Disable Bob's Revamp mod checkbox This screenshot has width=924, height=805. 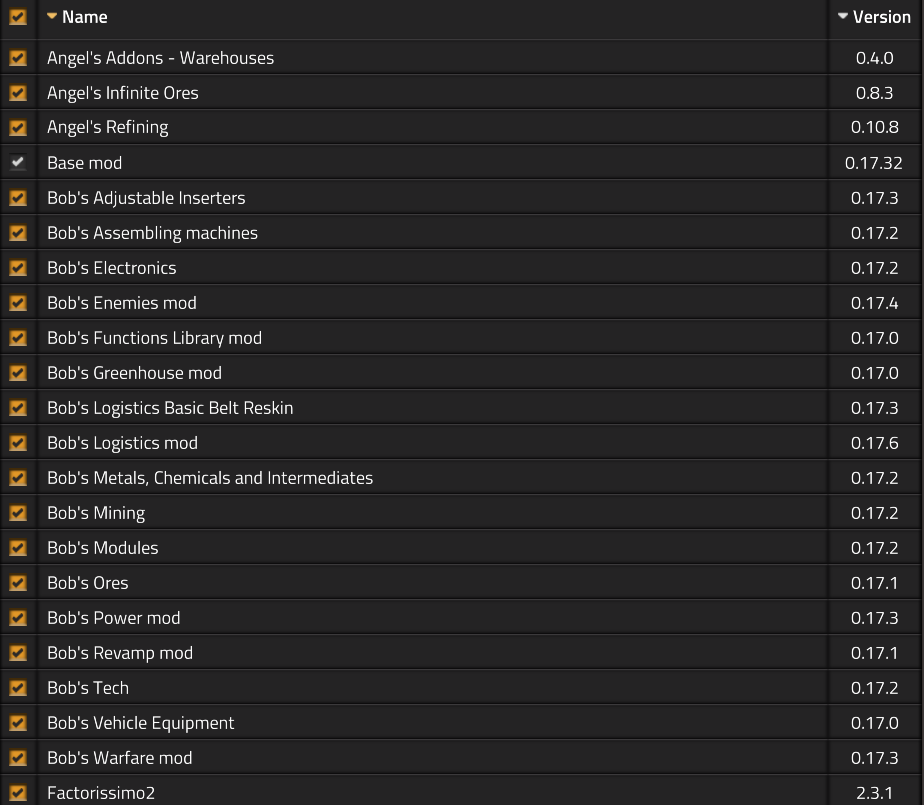tap(18, 653)
